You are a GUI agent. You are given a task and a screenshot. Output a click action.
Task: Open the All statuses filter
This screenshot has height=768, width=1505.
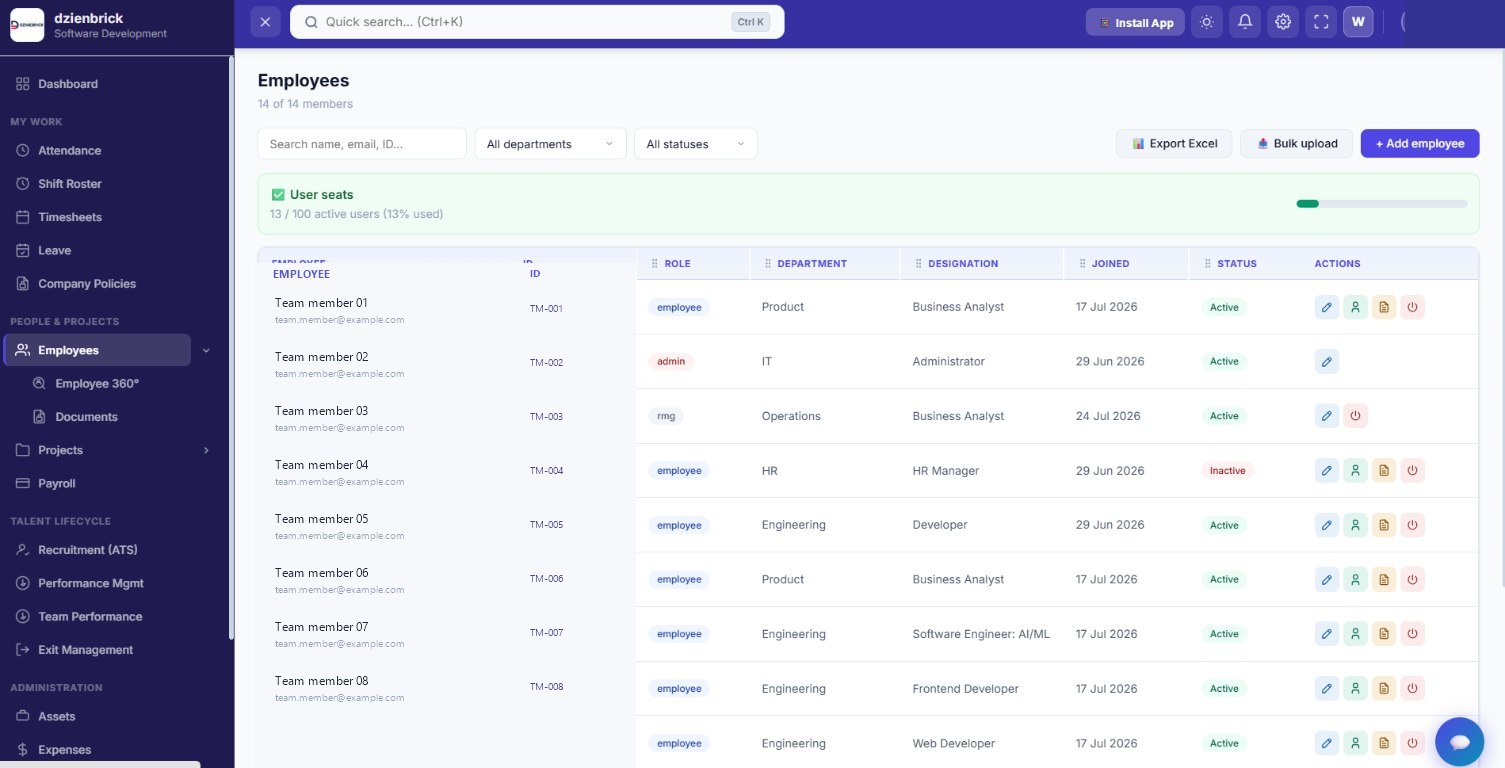click(x=696, y=144)
